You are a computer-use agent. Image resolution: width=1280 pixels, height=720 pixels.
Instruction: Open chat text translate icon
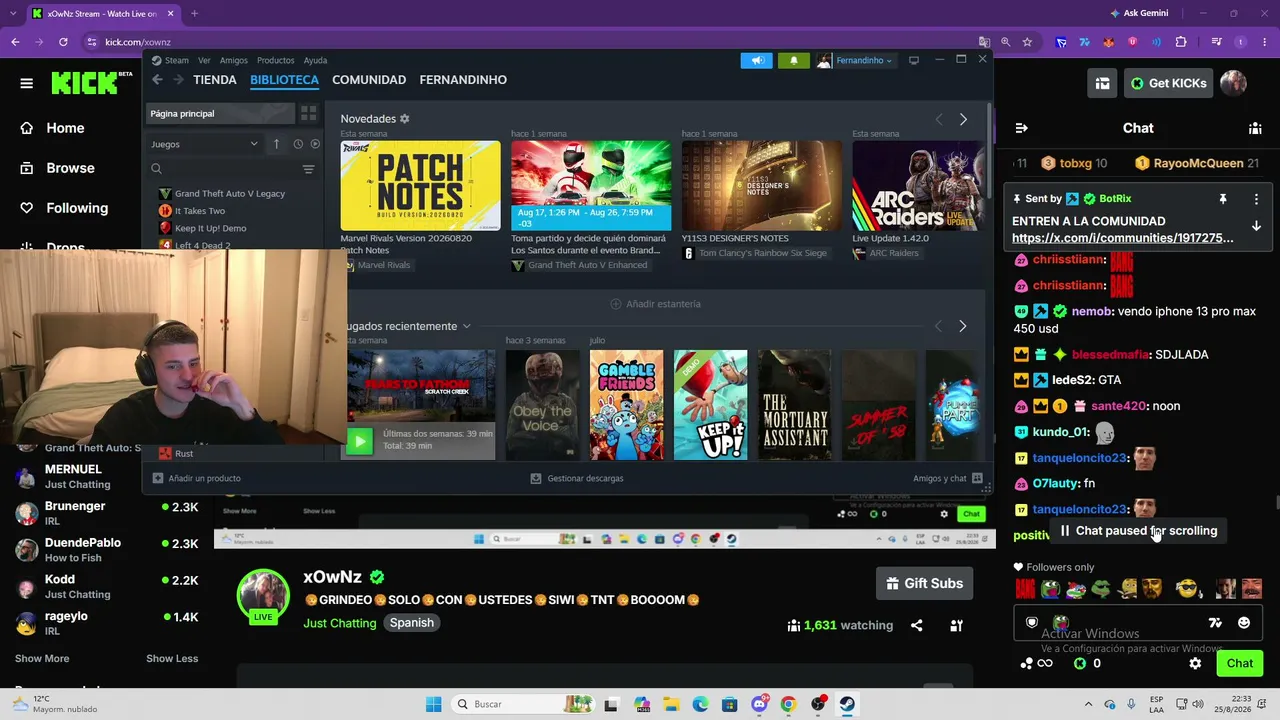coord(1215,623)
